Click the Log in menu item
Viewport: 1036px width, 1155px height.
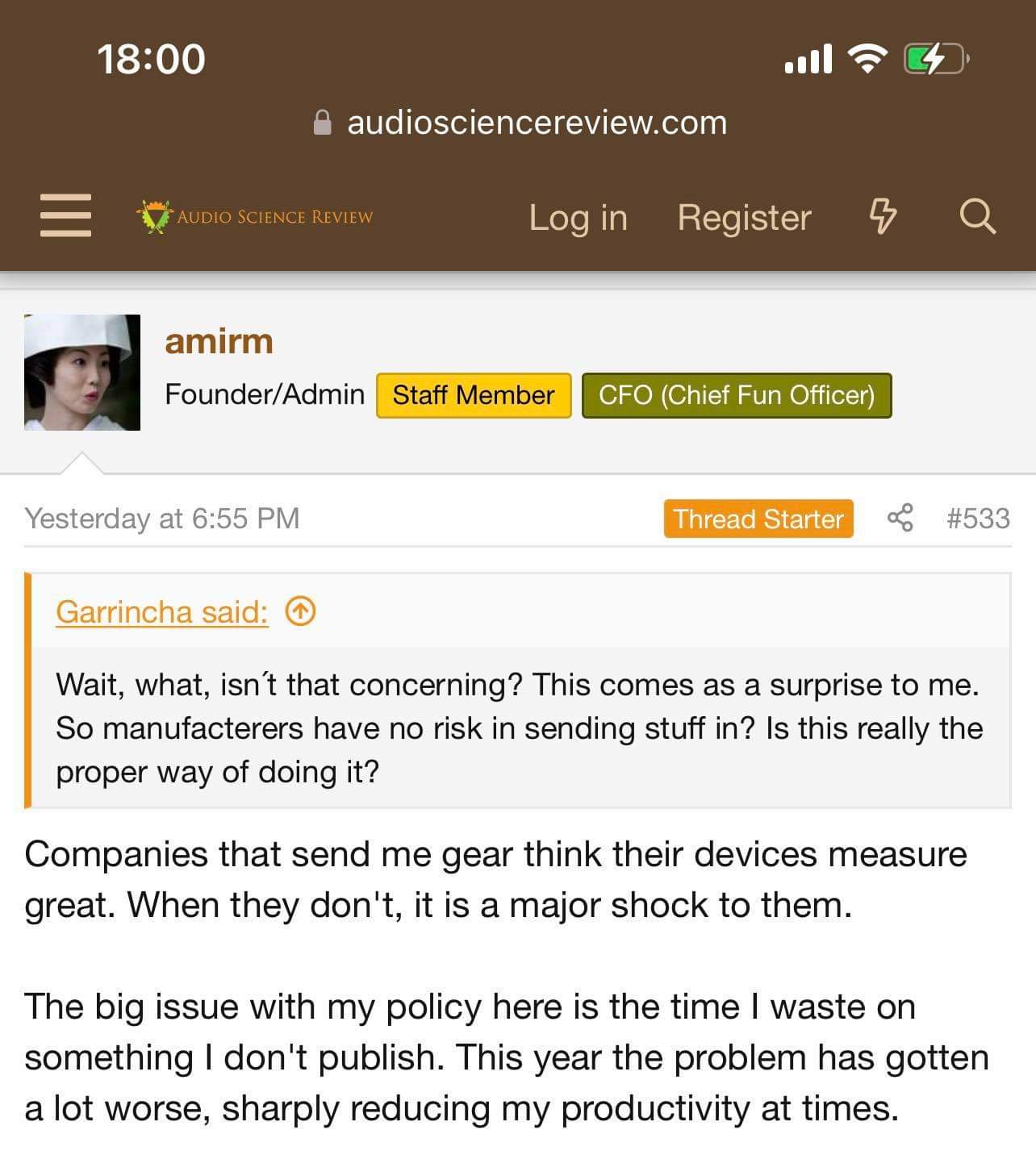[578, 217]
